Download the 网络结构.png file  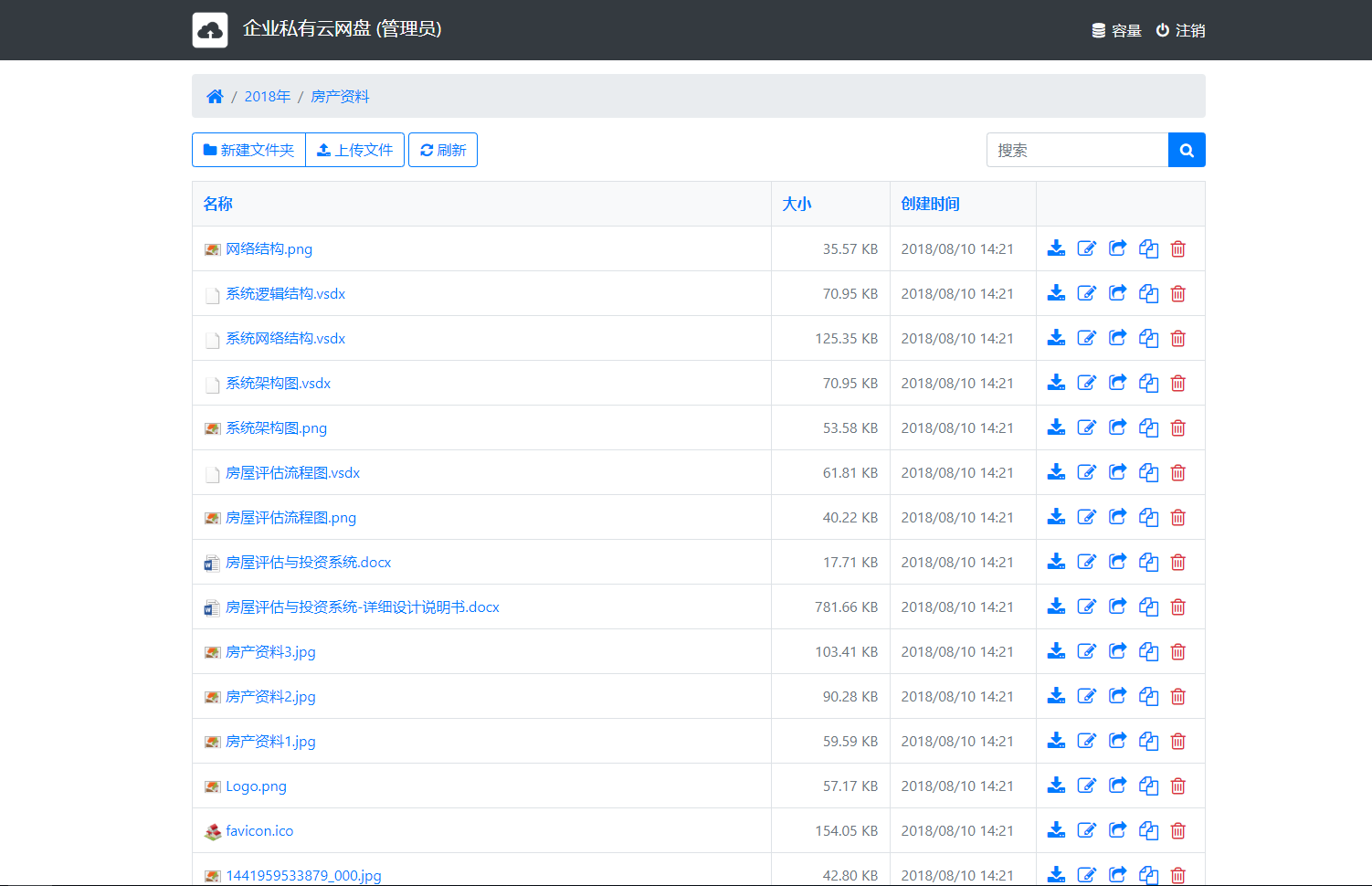(x=1056, y=248)
